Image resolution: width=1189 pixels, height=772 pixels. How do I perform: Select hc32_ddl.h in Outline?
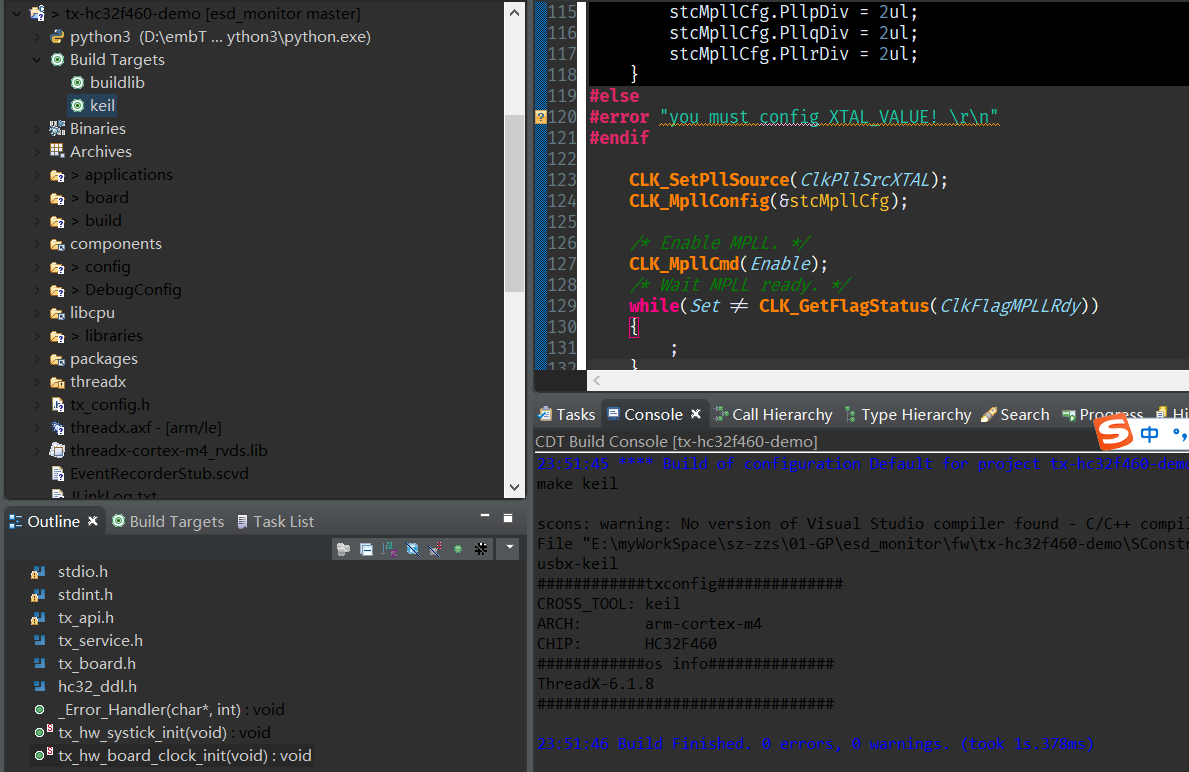coord(97,687)
